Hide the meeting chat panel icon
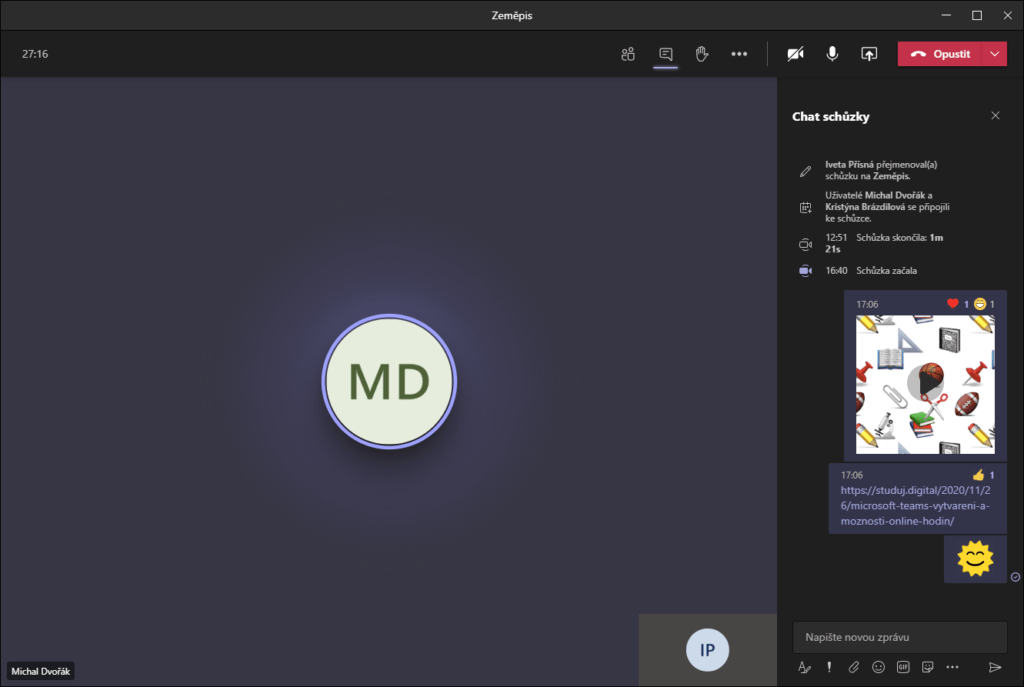1024x687 pixels. point(665,54)
